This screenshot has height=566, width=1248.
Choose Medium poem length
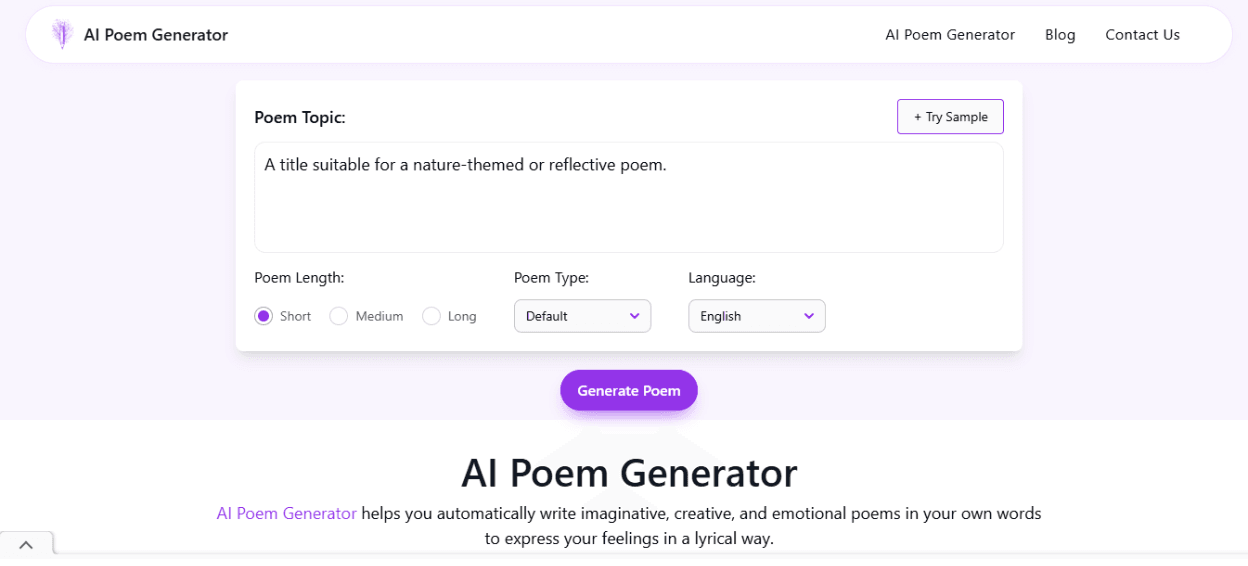[x=339, y=316]
